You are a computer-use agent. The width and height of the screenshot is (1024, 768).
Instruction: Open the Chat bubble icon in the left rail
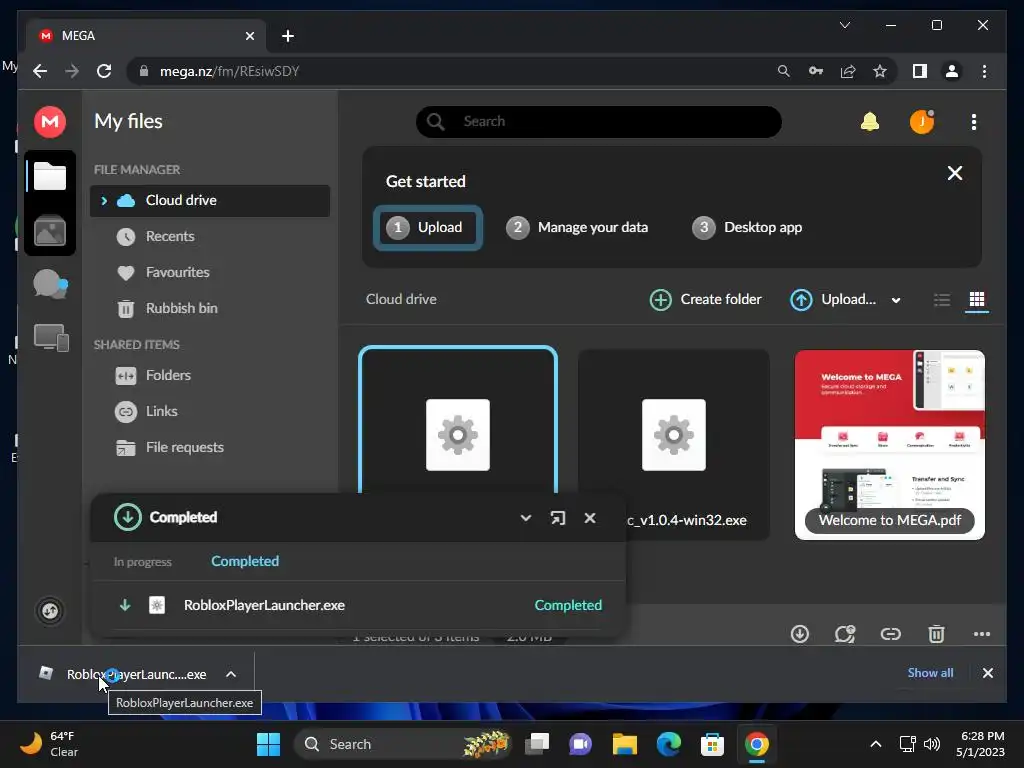50,284
